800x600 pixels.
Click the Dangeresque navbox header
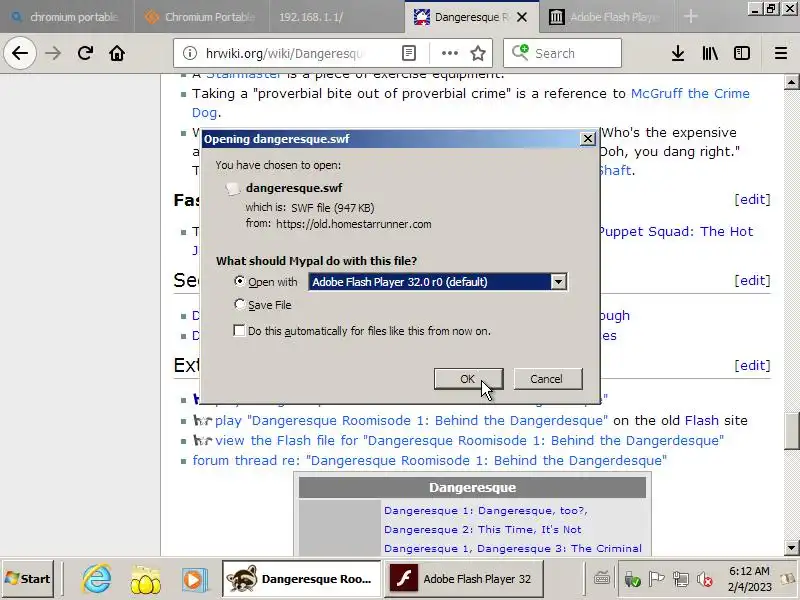click(x=472, y=487)
